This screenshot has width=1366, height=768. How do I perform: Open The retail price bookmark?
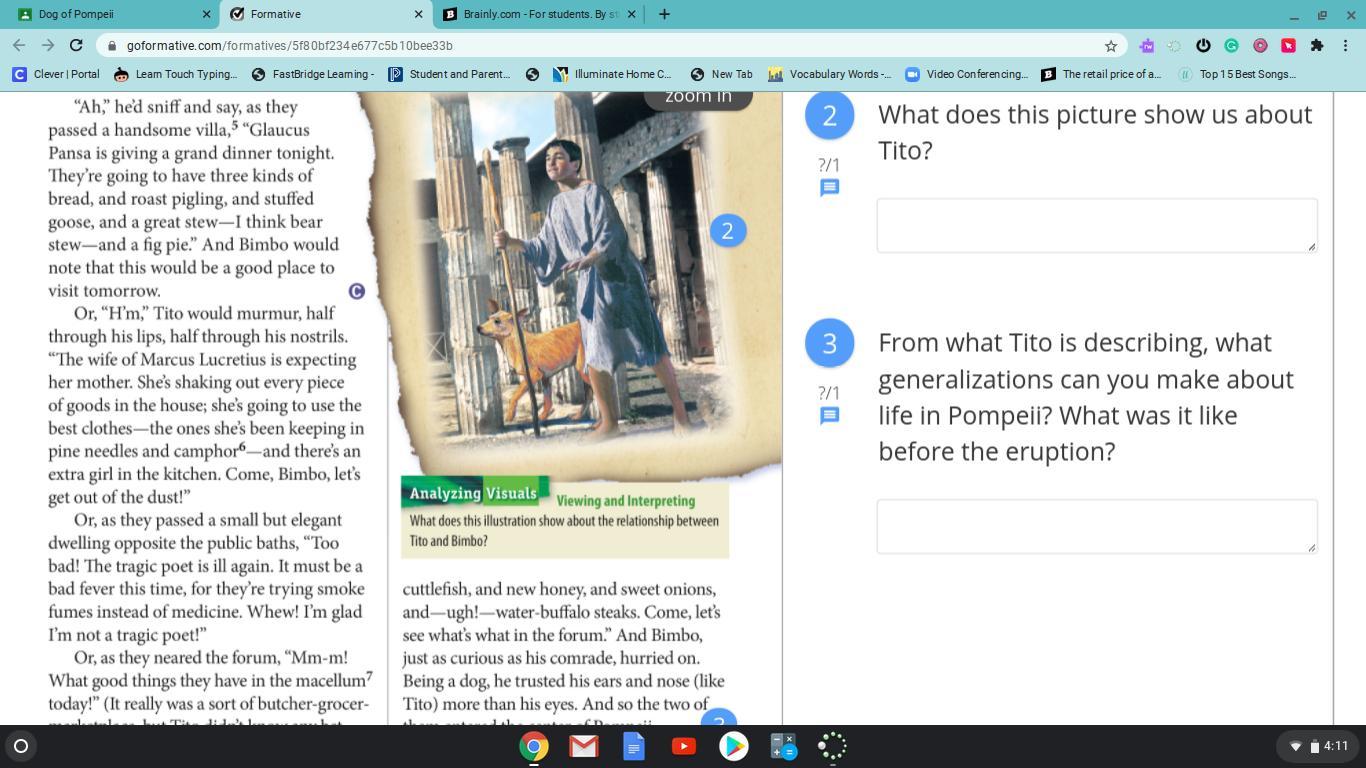[1101, 74]
